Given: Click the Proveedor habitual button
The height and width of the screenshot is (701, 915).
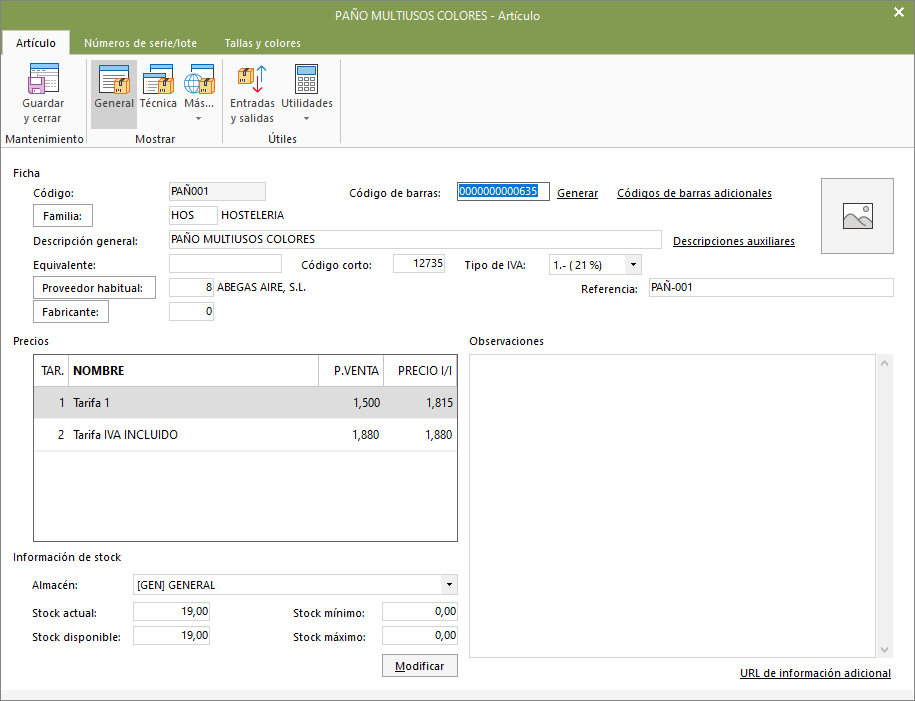Looking at the screenshot, I should pos(95,288).
